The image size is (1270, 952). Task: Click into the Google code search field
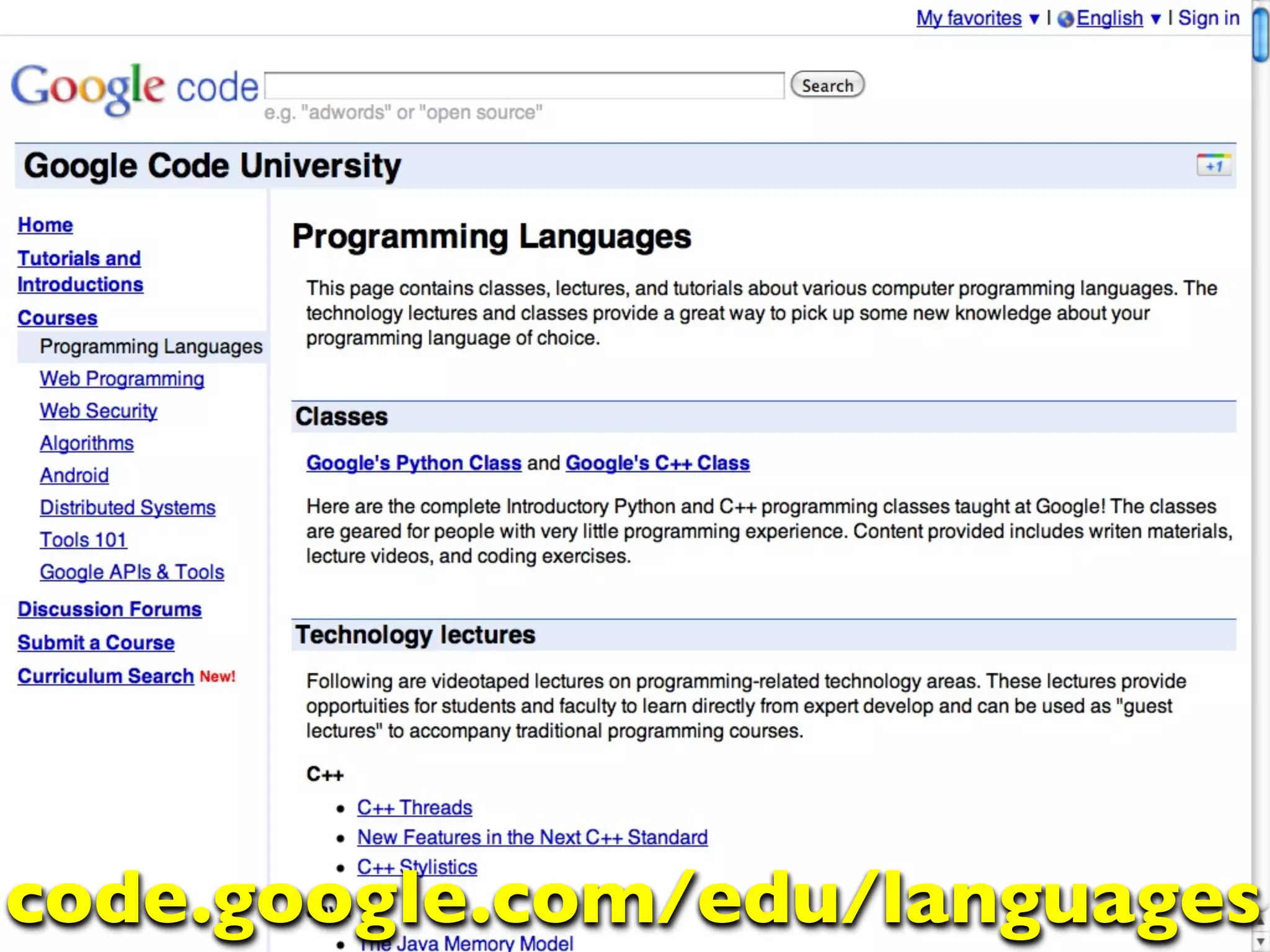pos(525,86)
